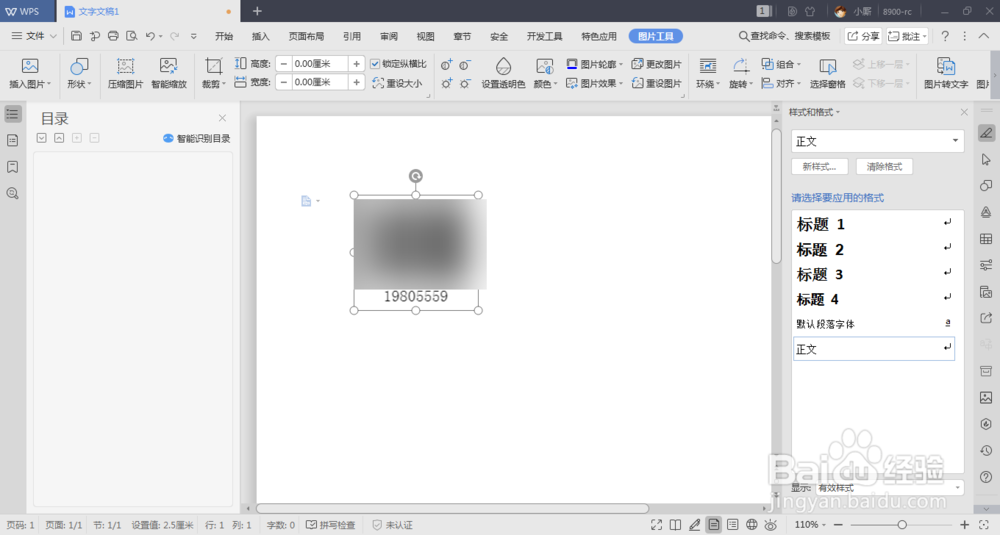The image size is (1000, 535).
Task: Click the Print icon in quick toolbar
Action: click(x=113, y=36)
